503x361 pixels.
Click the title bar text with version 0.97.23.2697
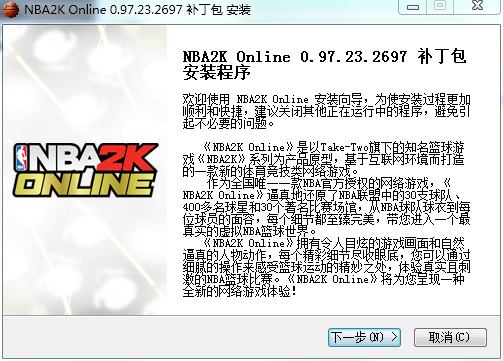[x=137, y=9]
